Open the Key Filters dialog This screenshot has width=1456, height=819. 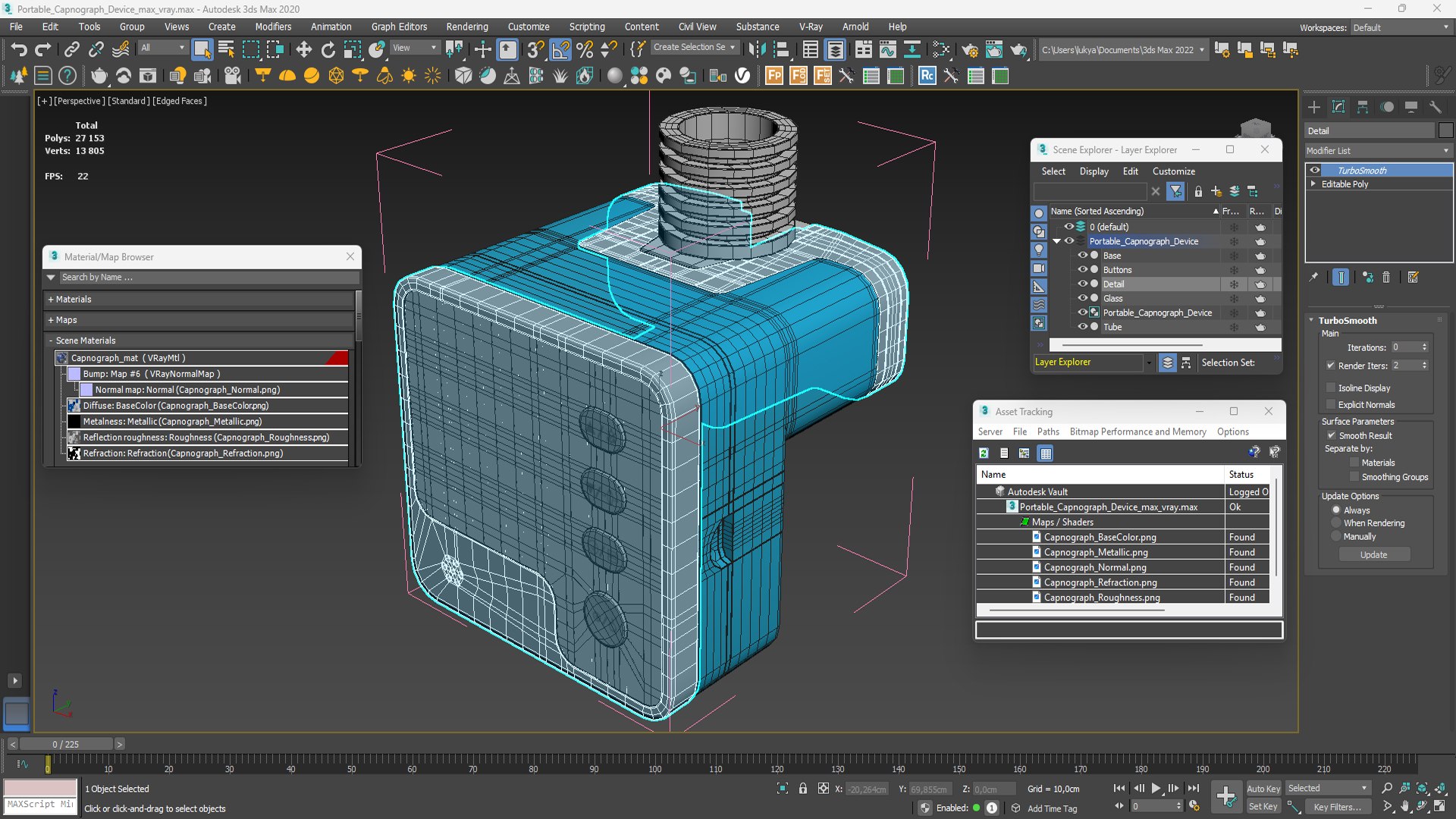click(1337, 807)
